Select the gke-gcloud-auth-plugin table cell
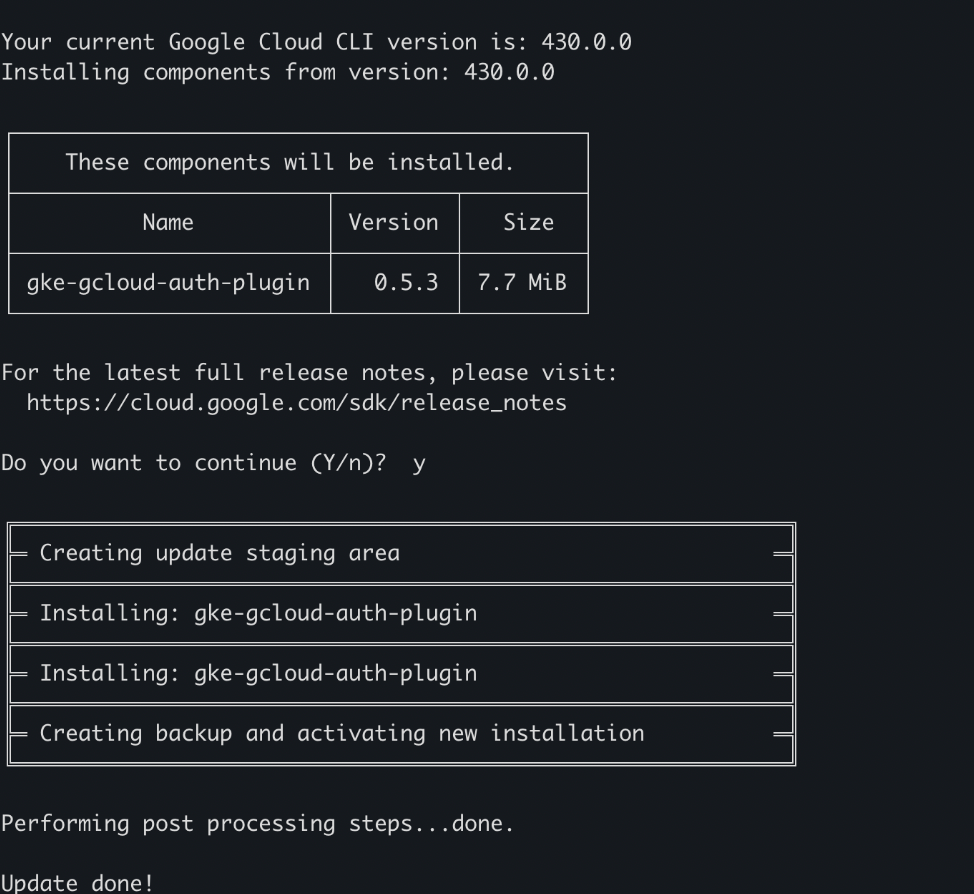The width and height of the screenshot is (974, 894). pos(168,283)
